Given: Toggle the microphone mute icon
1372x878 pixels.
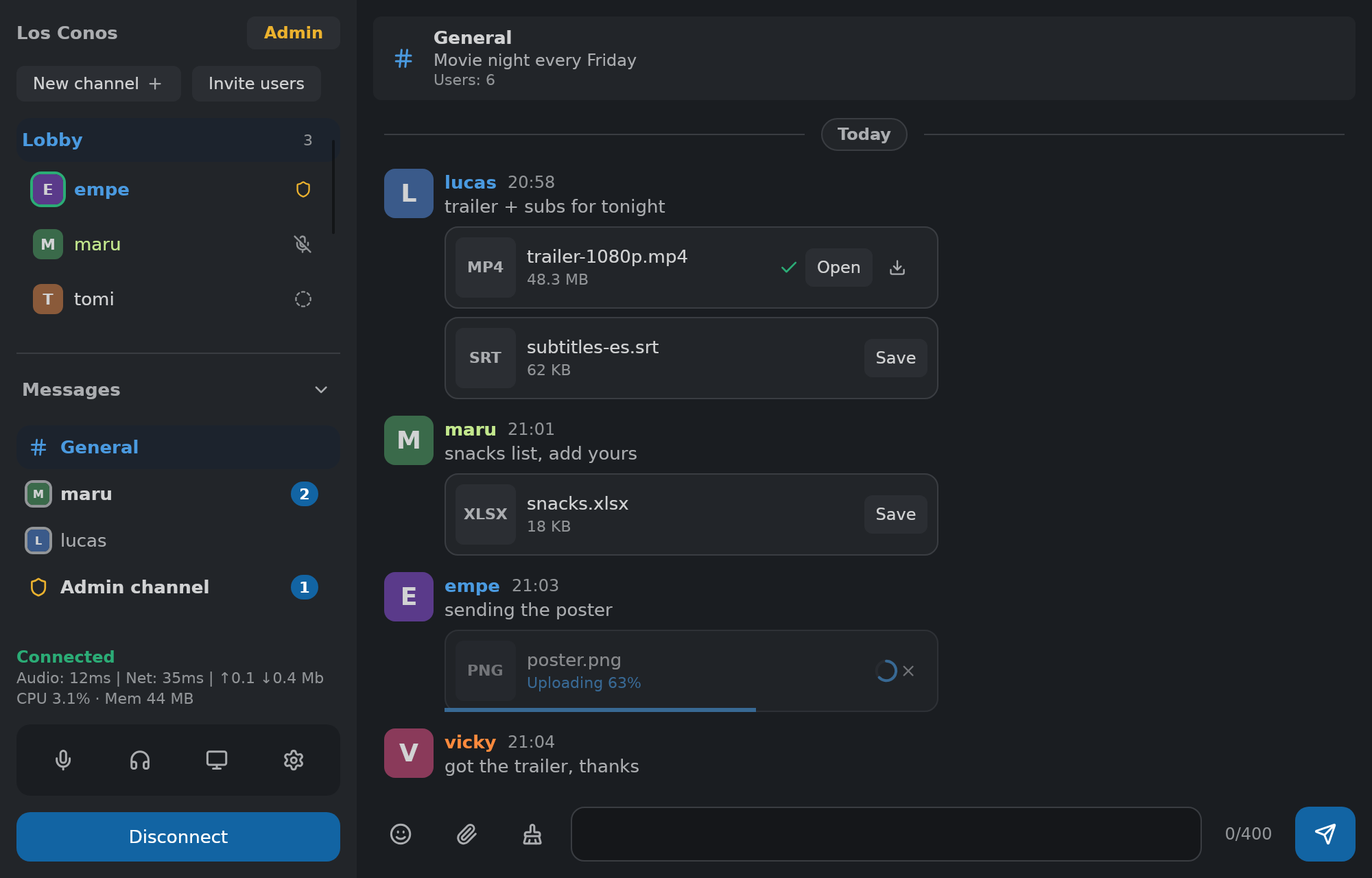Looking at the screenshot, I should (x=63, y=760).
